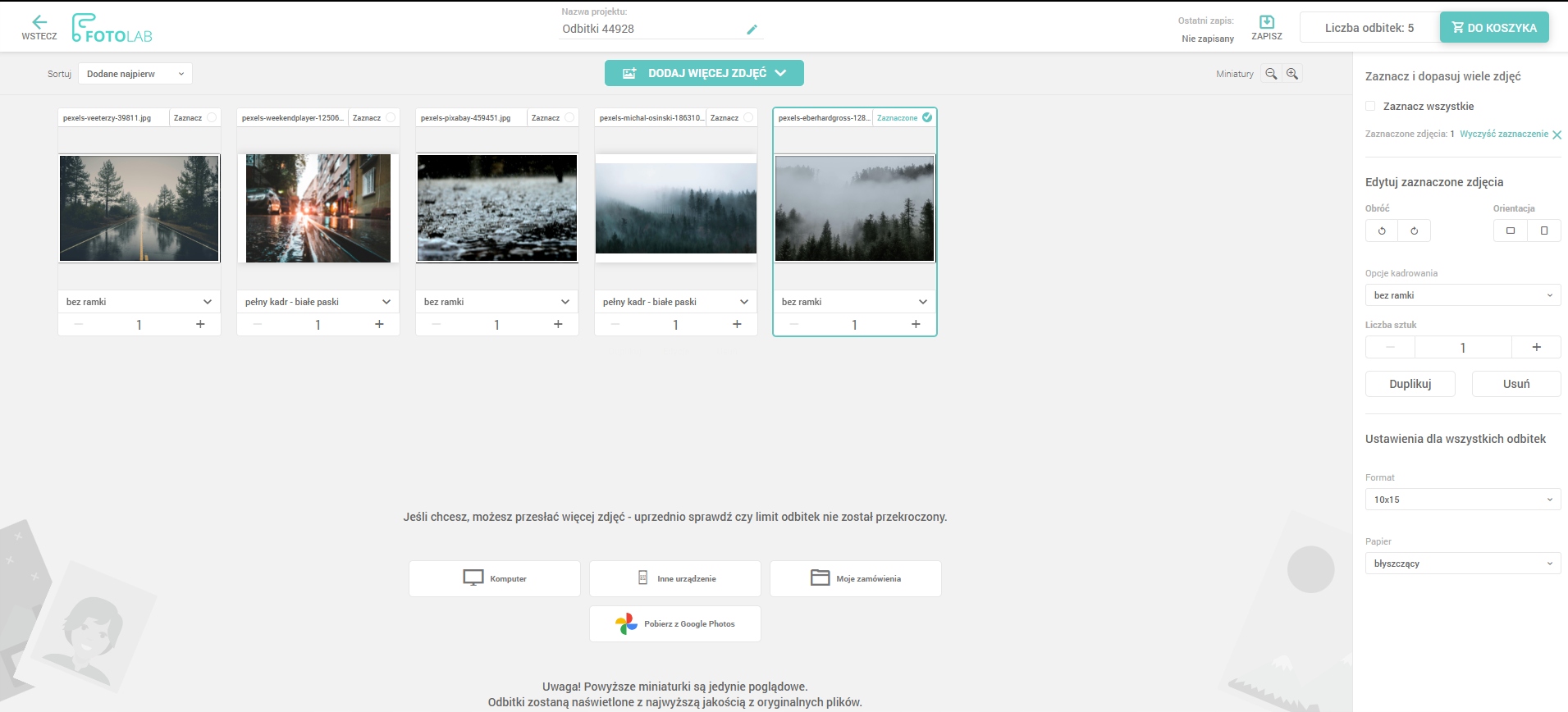1568x712 pixels.
Task: Decrease quantity for pexels-pixabay-459451.jpg
Action: [437, 324]
